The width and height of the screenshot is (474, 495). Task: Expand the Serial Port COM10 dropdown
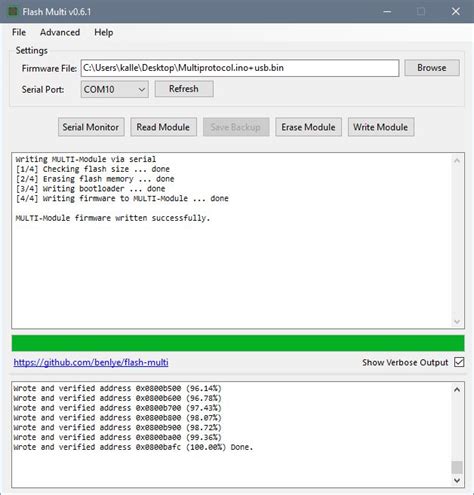click(x=114, y=89)
